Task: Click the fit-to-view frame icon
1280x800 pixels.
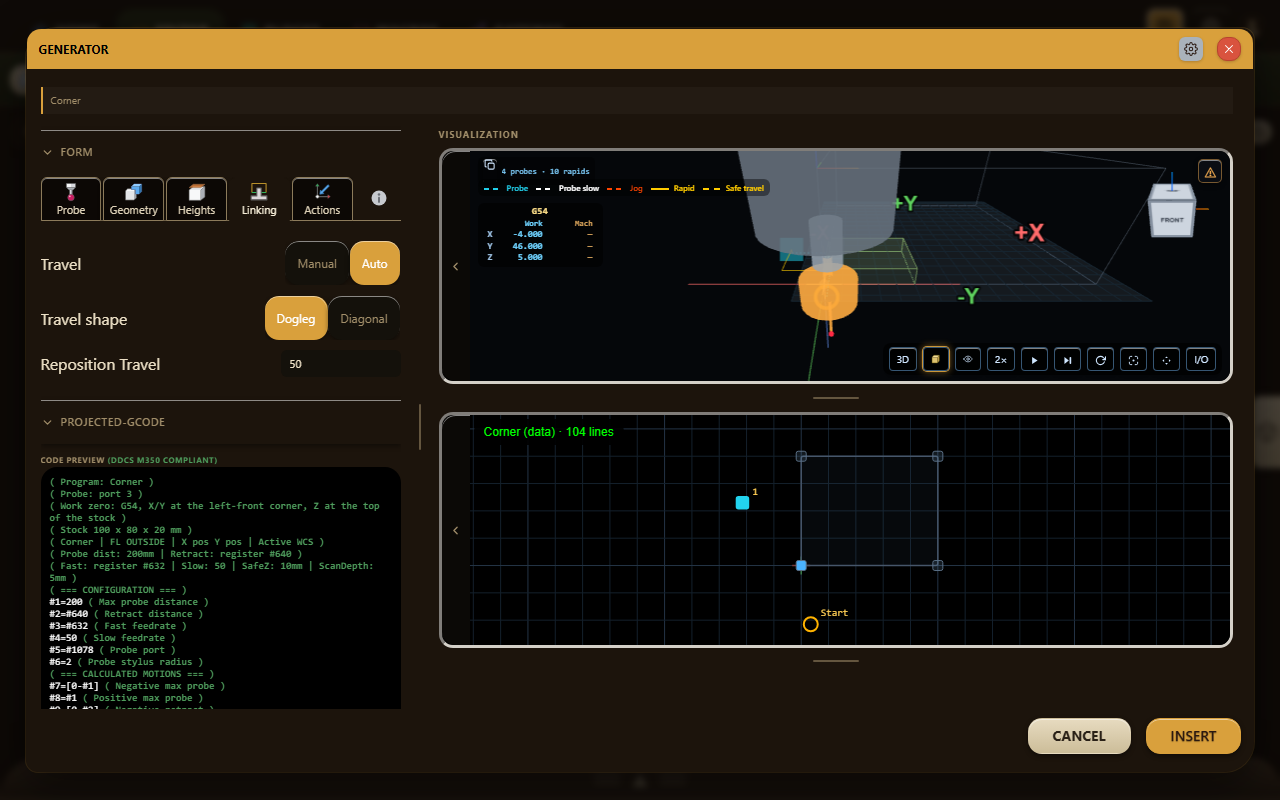Action: coord(1133,359)
